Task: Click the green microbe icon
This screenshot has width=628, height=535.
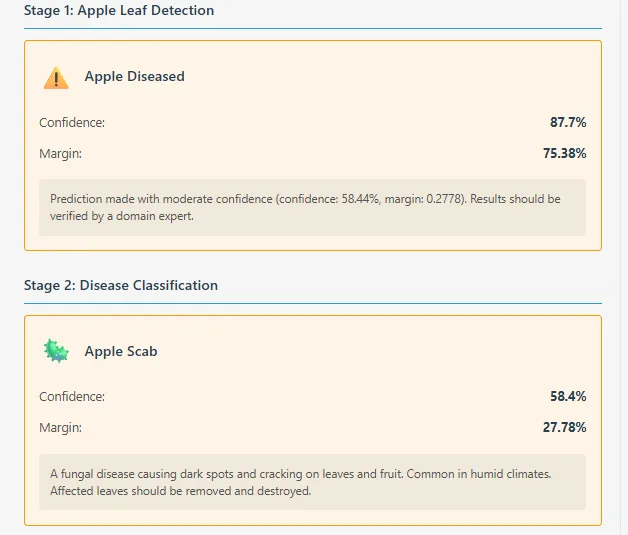Action: coord(56,351)
